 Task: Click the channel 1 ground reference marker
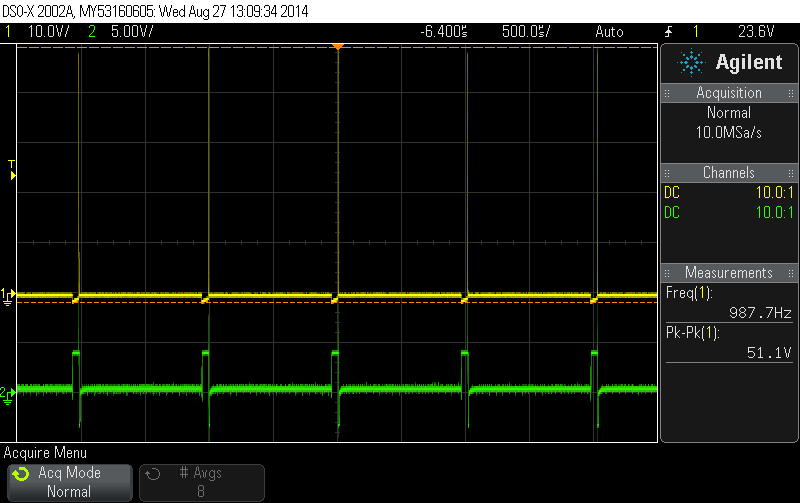[x=8, y=296]
